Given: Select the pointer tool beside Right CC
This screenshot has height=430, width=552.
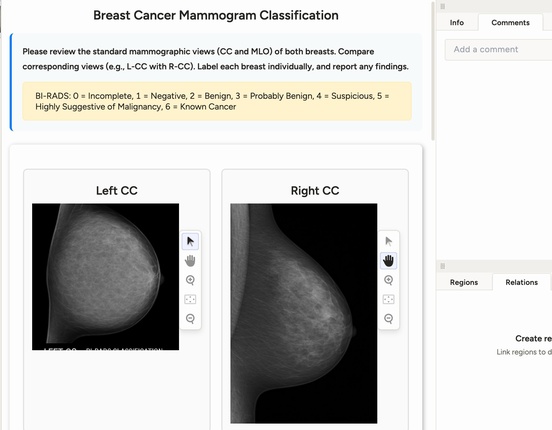Looking at the screenshot, I should [389, 242].
